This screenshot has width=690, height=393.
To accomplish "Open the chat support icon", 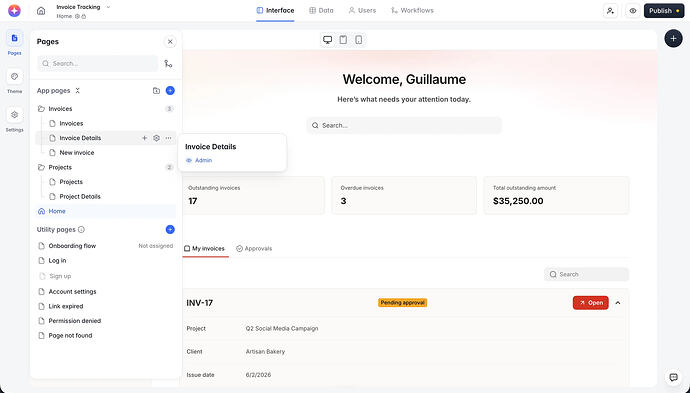I will tap(673, 377).
